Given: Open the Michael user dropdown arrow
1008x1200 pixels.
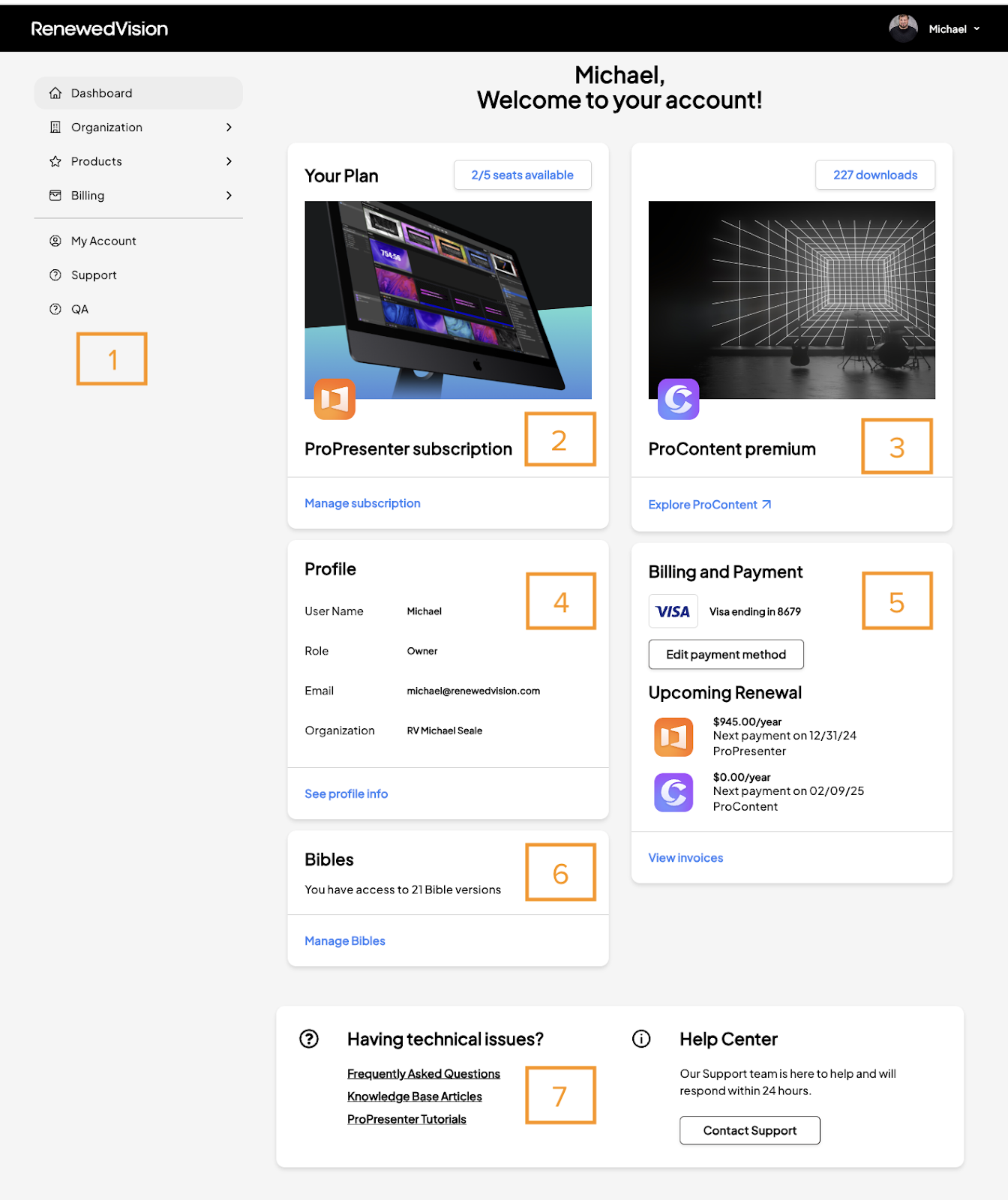Looking at the screenshot, I should (x=976, y=29).
